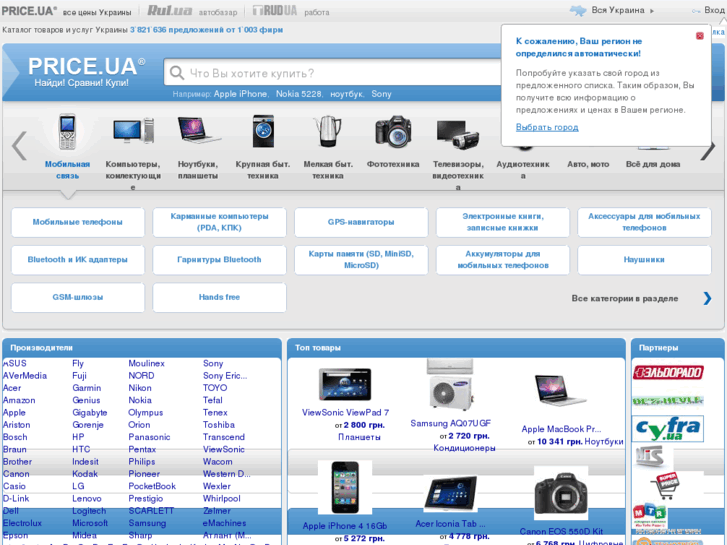
Task: Open the shopping cart Super Price partner logo
Action: click(665, 486)
